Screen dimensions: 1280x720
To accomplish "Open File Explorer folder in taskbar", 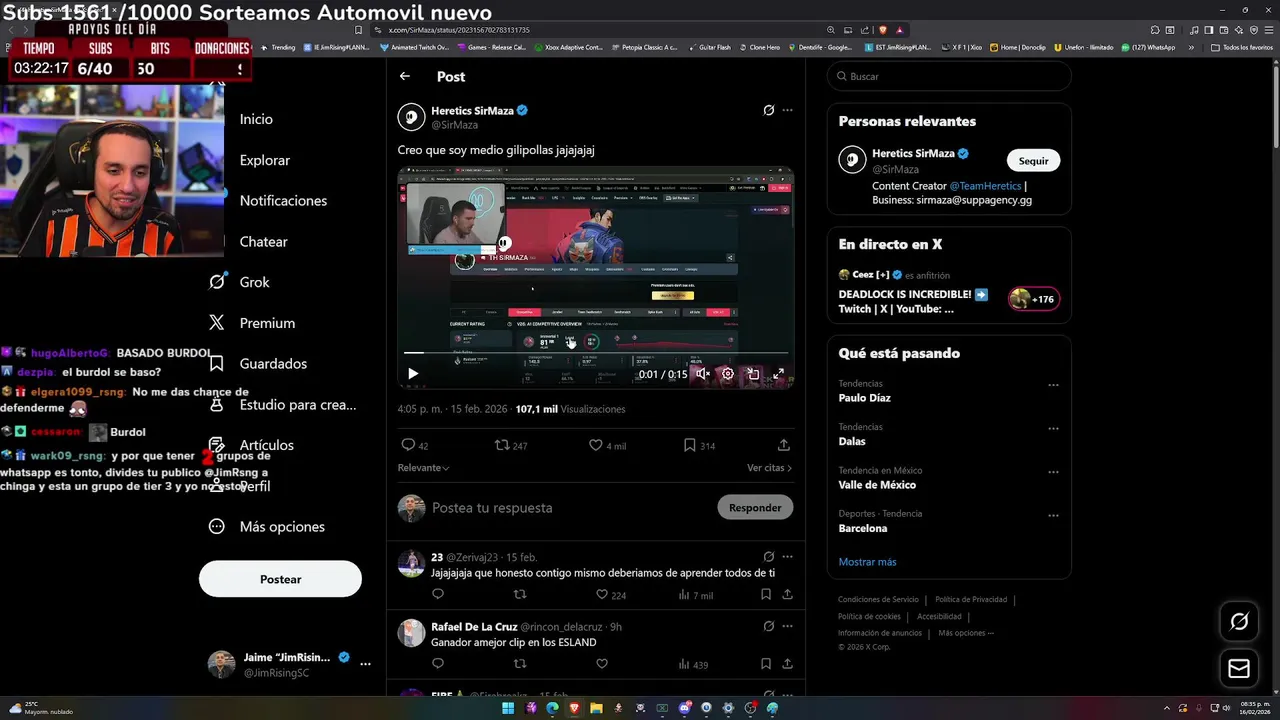I will click(596, 708).
